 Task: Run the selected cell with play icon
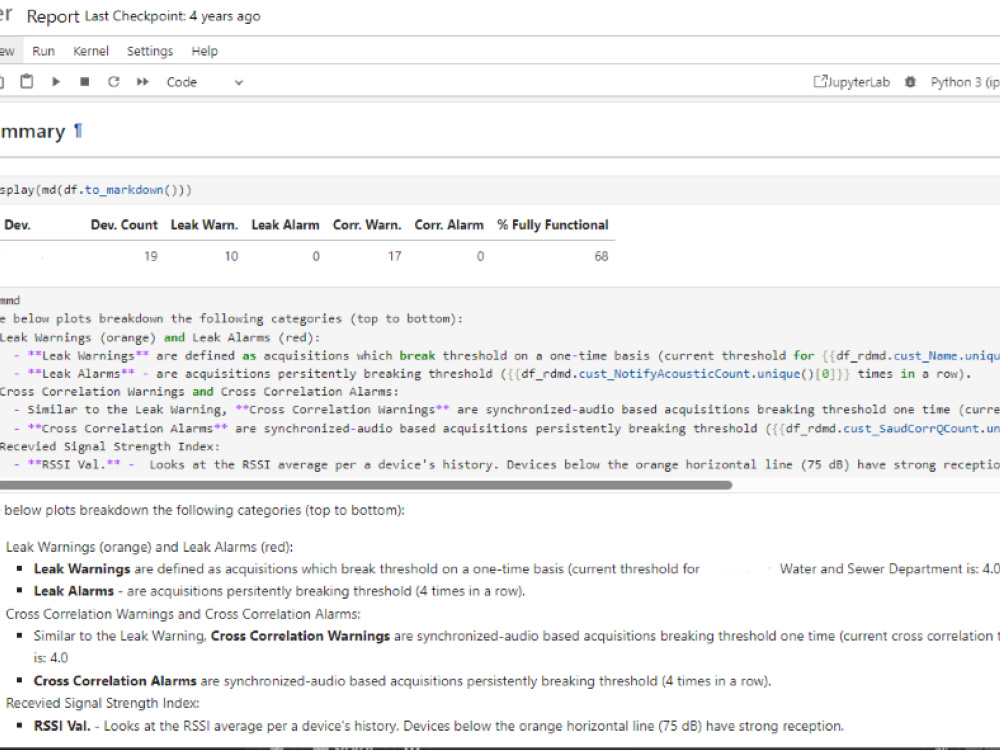click(55, 82)
